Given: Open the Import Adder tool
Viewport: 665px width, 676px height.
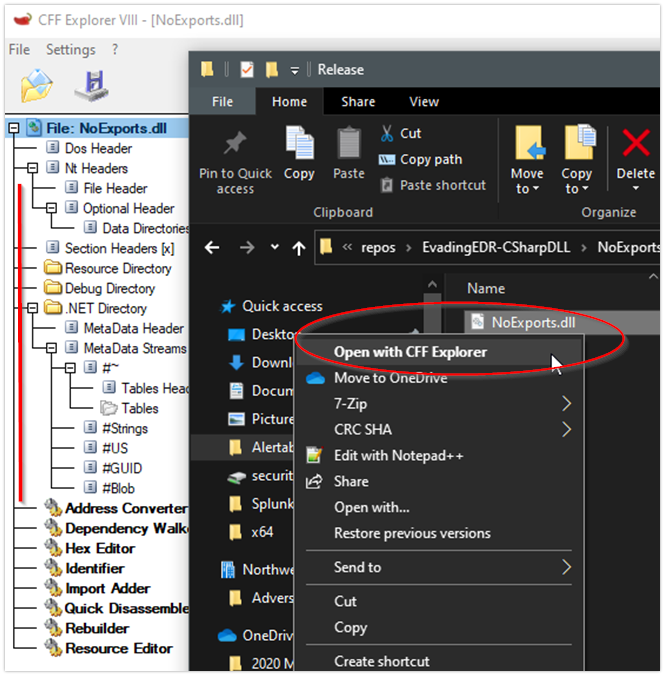Looking at the screenshot, I should (x=97, y=588).
